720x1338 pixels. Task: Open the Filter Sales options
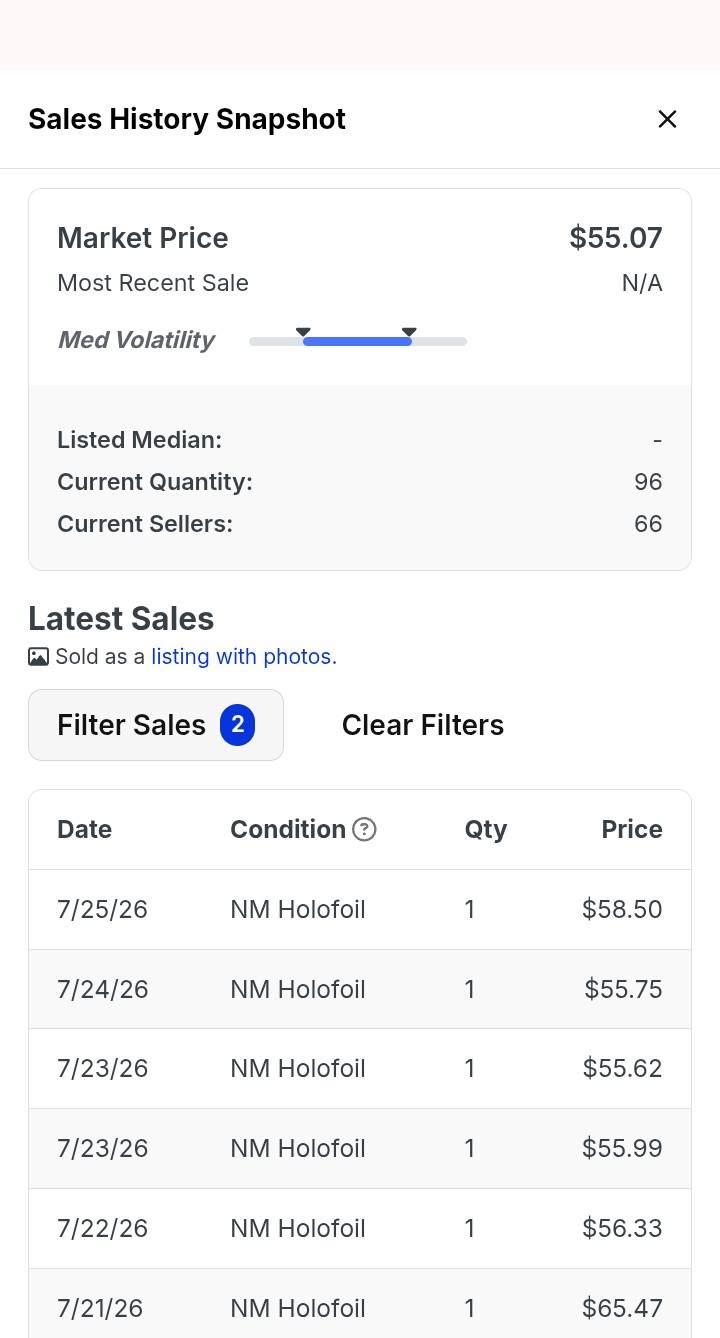pos(156,725)
